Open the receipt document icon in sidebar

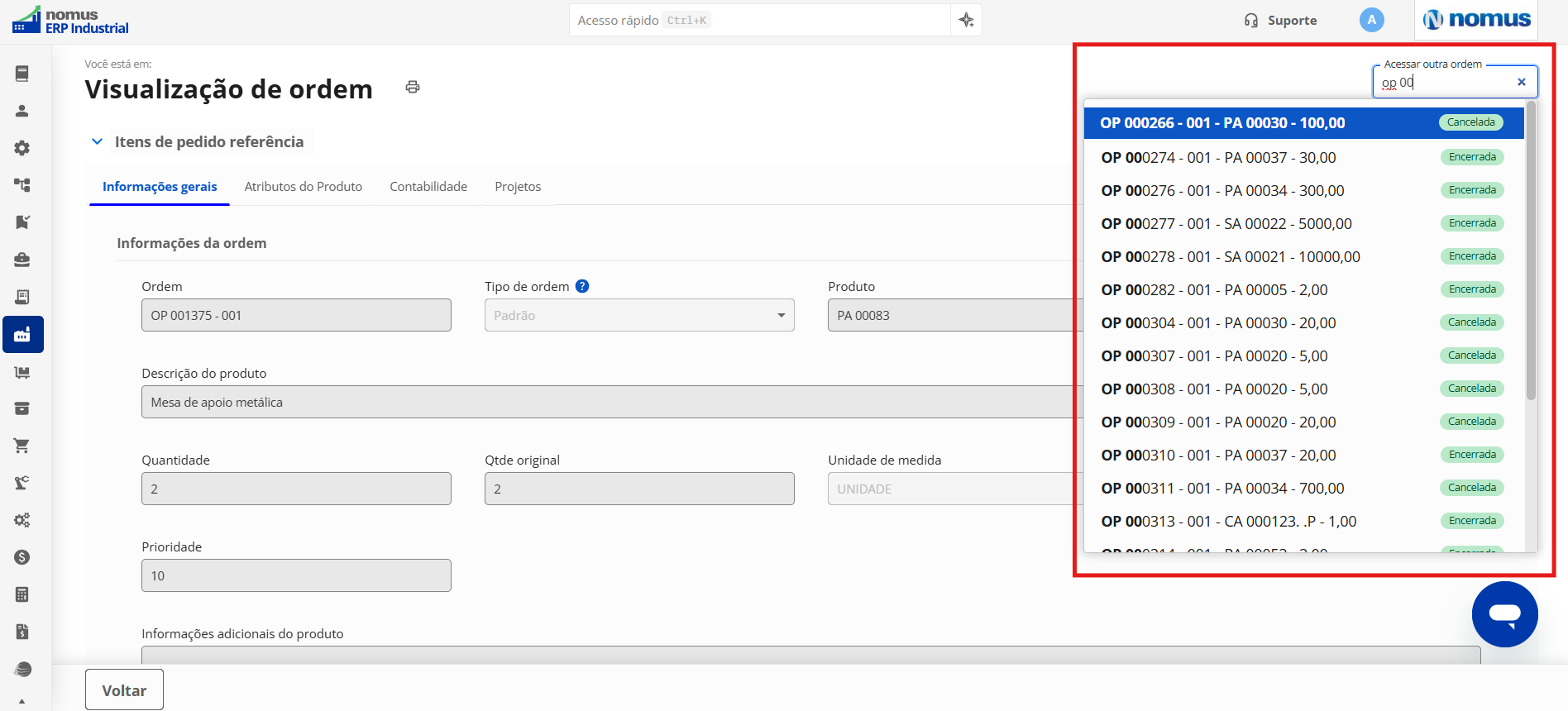point(22,297)
